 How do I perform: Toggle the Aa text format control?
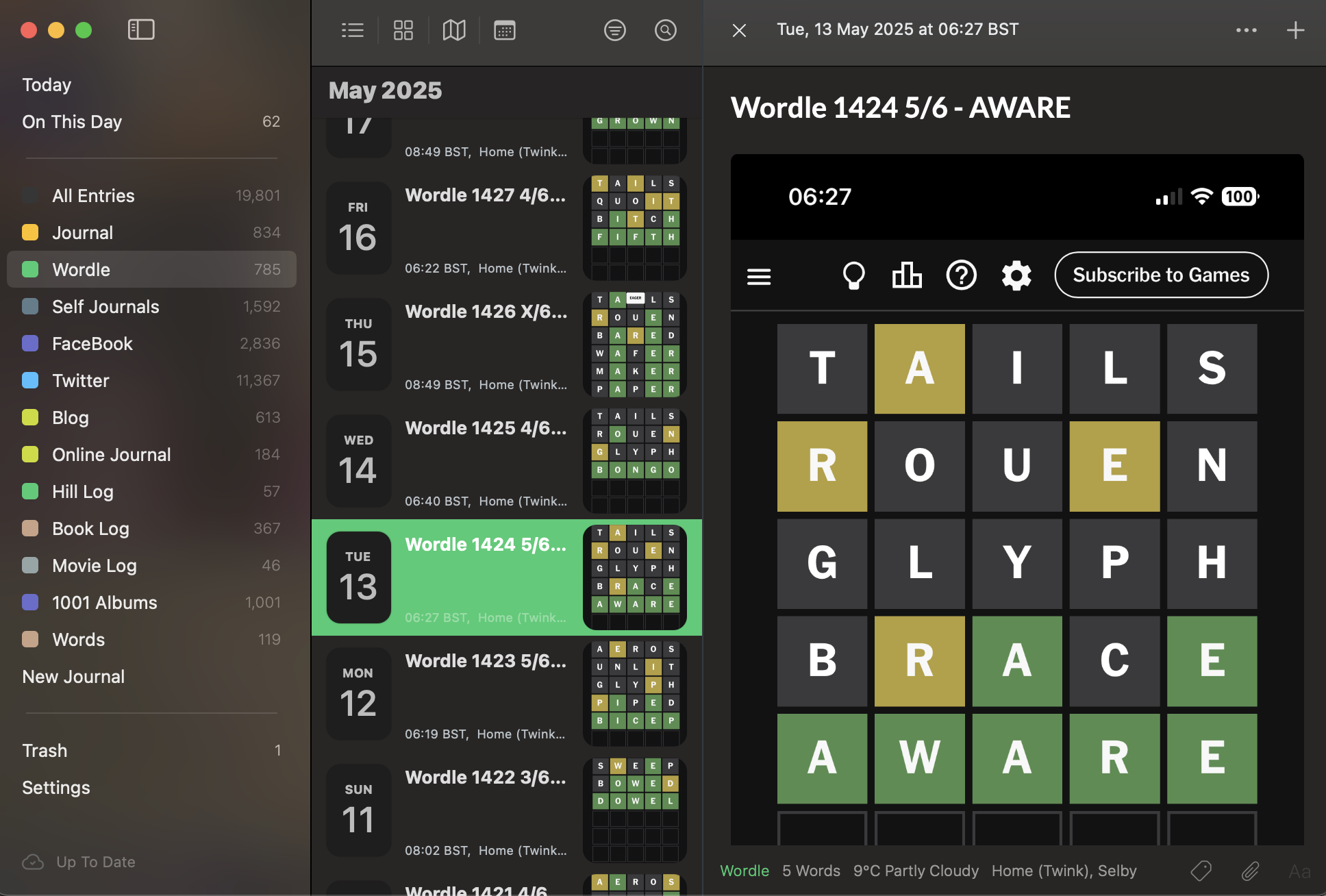pos(1299,871)
